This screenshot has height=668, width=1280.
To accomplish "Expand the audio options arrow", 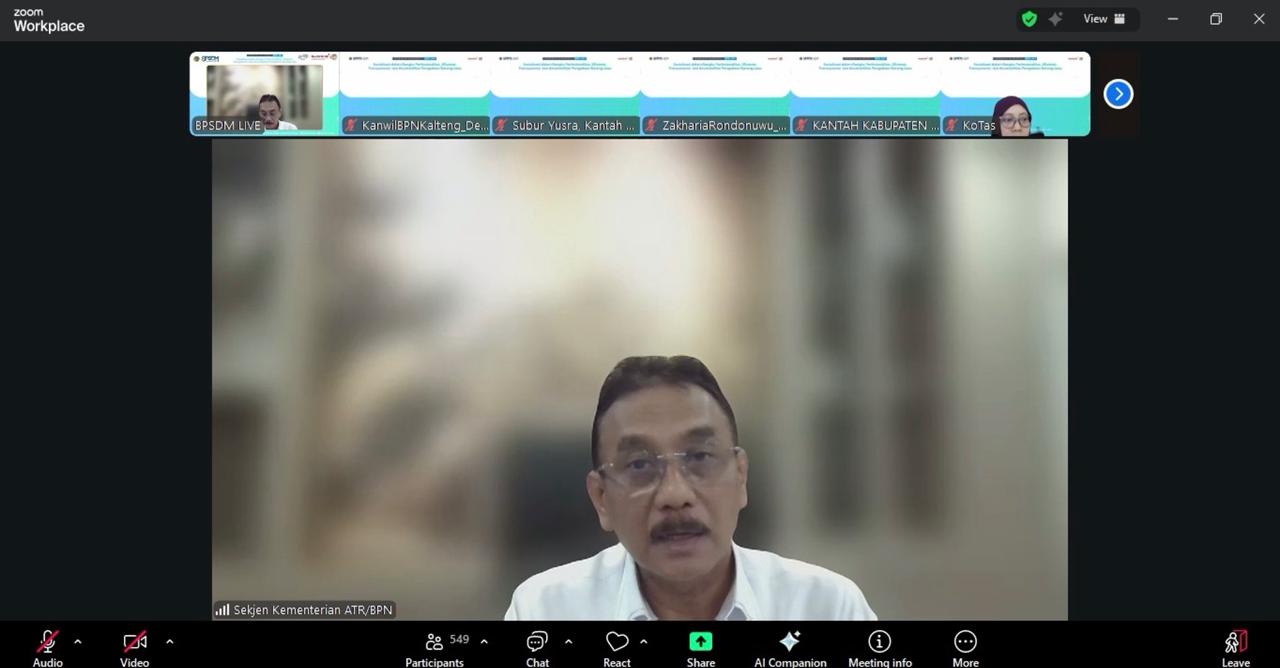I will [x=78, y=642].
